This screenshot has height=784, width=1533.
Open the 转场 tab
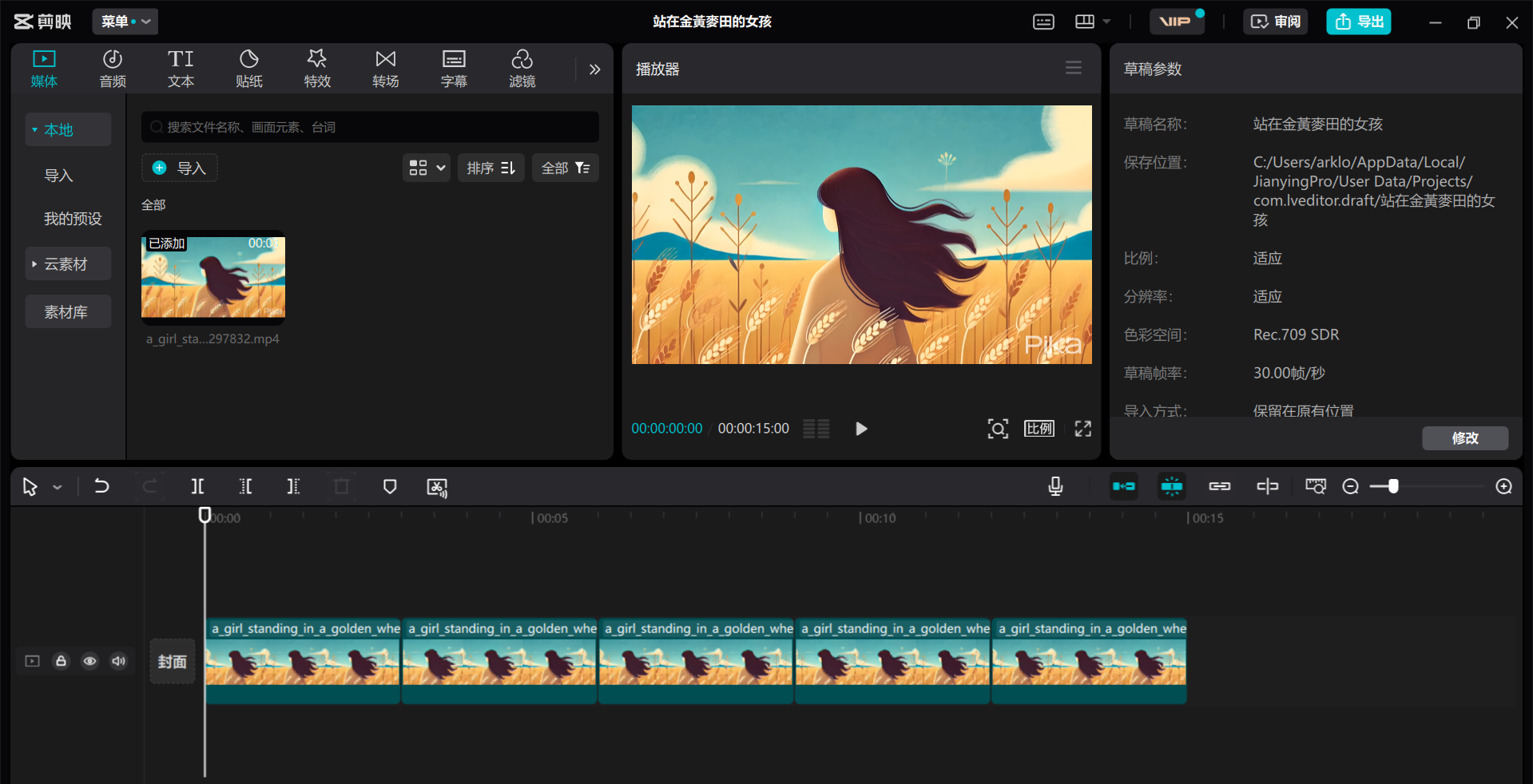385,69
